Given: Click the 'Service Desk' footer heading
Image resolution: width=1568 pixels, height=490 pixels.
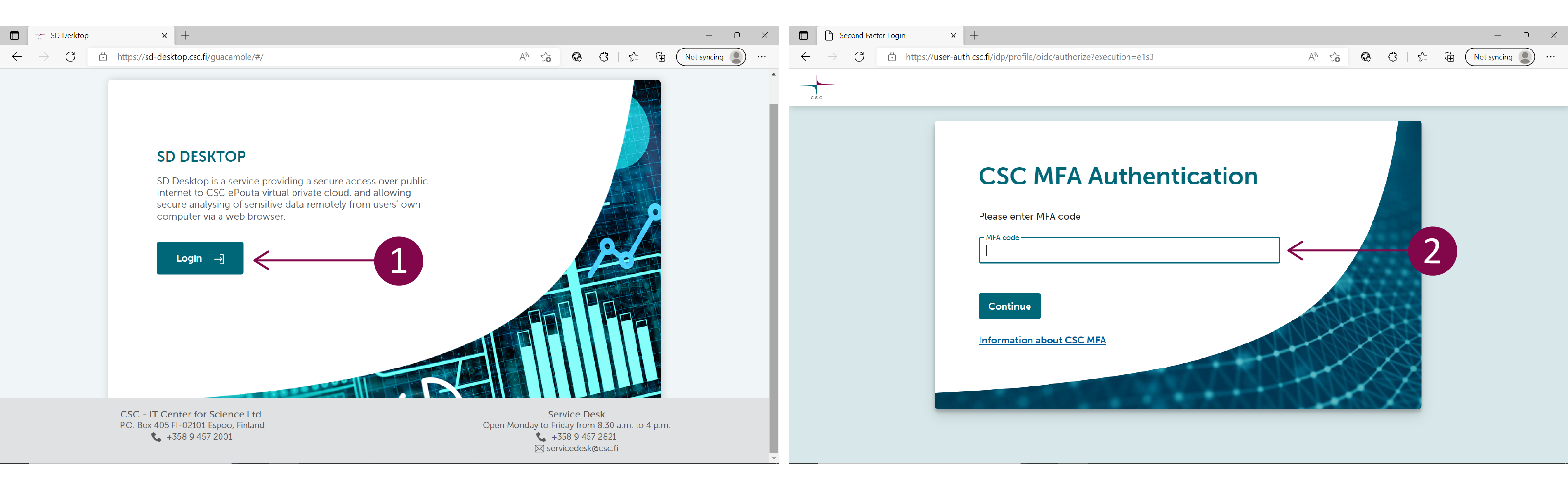Looking at the screenshot, I should point(576,414).
